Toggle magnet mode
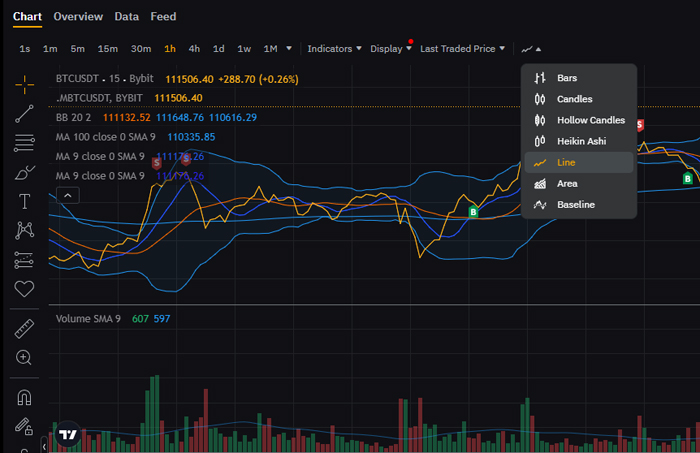The image size is (700, 453). coord(24,397)
